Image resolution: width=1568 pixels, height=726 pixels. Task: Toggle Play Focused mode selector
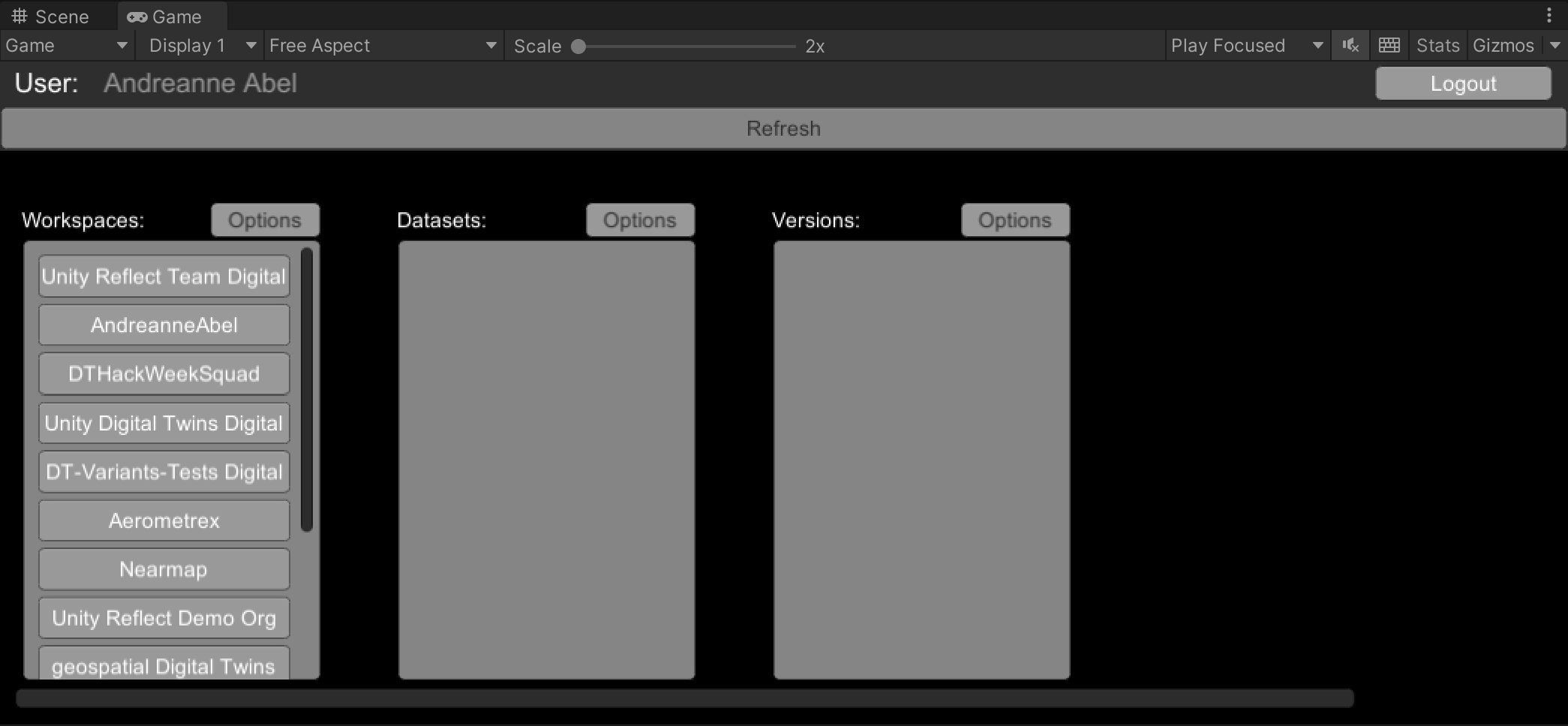[1247, 45]
